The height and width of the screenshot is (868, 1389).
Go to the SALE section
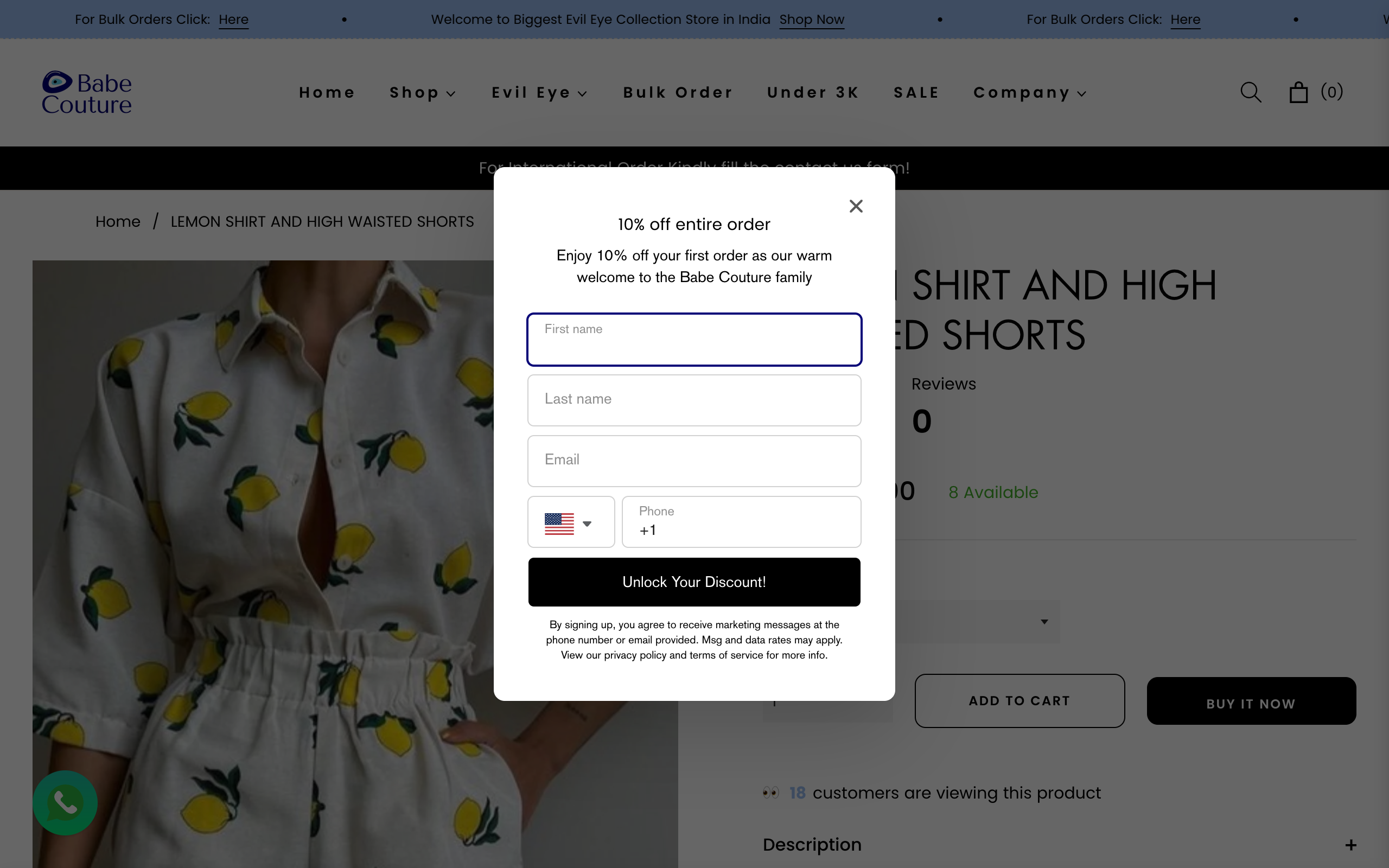(x=915, y=92)
